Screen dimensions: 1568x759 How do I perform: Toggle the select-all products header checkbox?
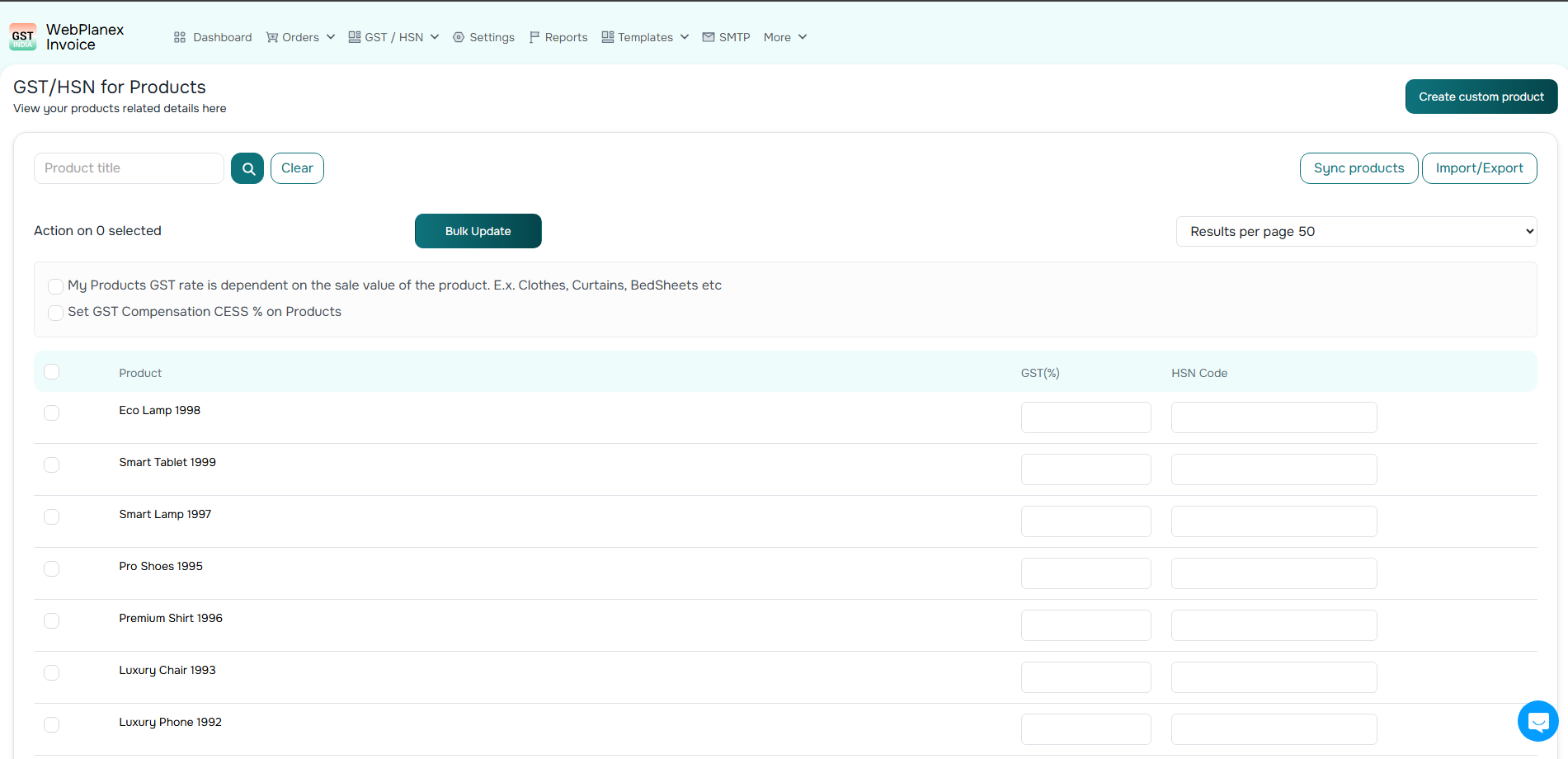click(52, 372)
